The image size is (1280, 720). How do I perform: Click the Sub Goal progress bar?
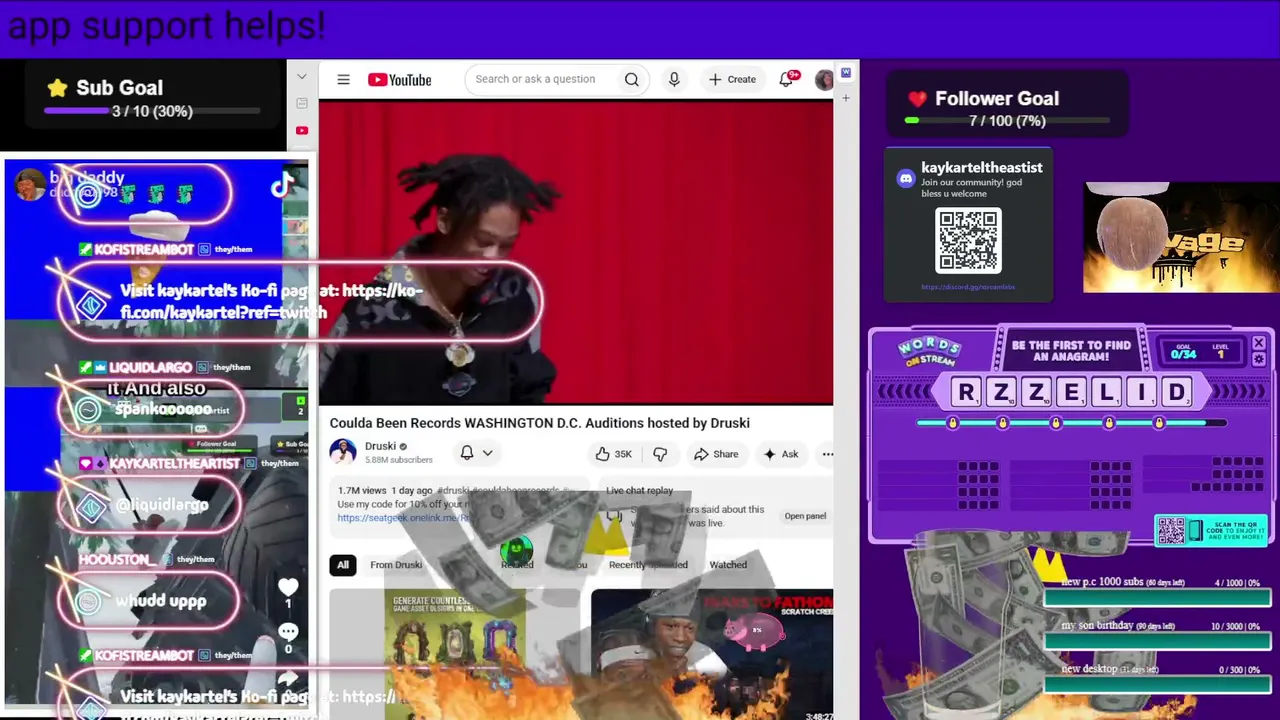pyautogui.click(x=152, y=111)
